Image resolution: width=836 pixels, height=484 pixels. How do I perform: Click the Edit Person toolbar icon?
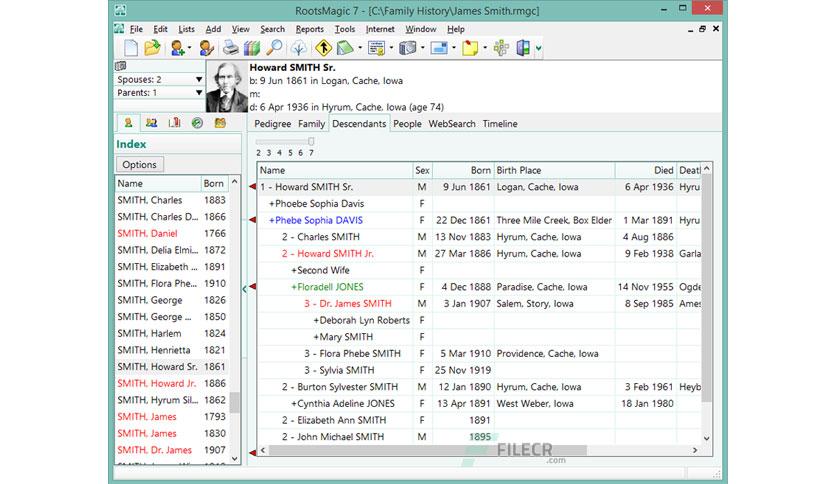(x=206, y=48)
